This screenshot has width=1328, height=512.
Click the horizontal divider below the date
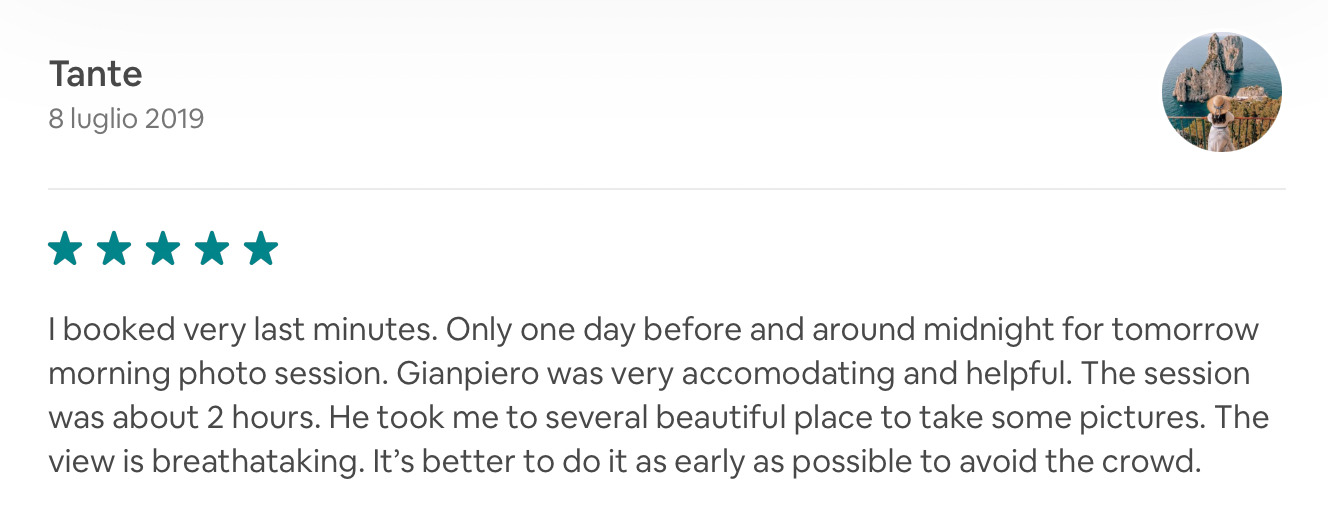666,189
